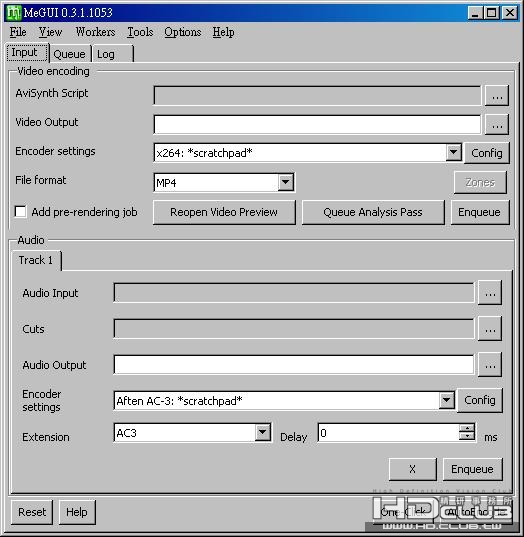This screenshot has width=524, height=537.
Task: Expand audio Encoder settings dropdown
Action: coord(447,400)
